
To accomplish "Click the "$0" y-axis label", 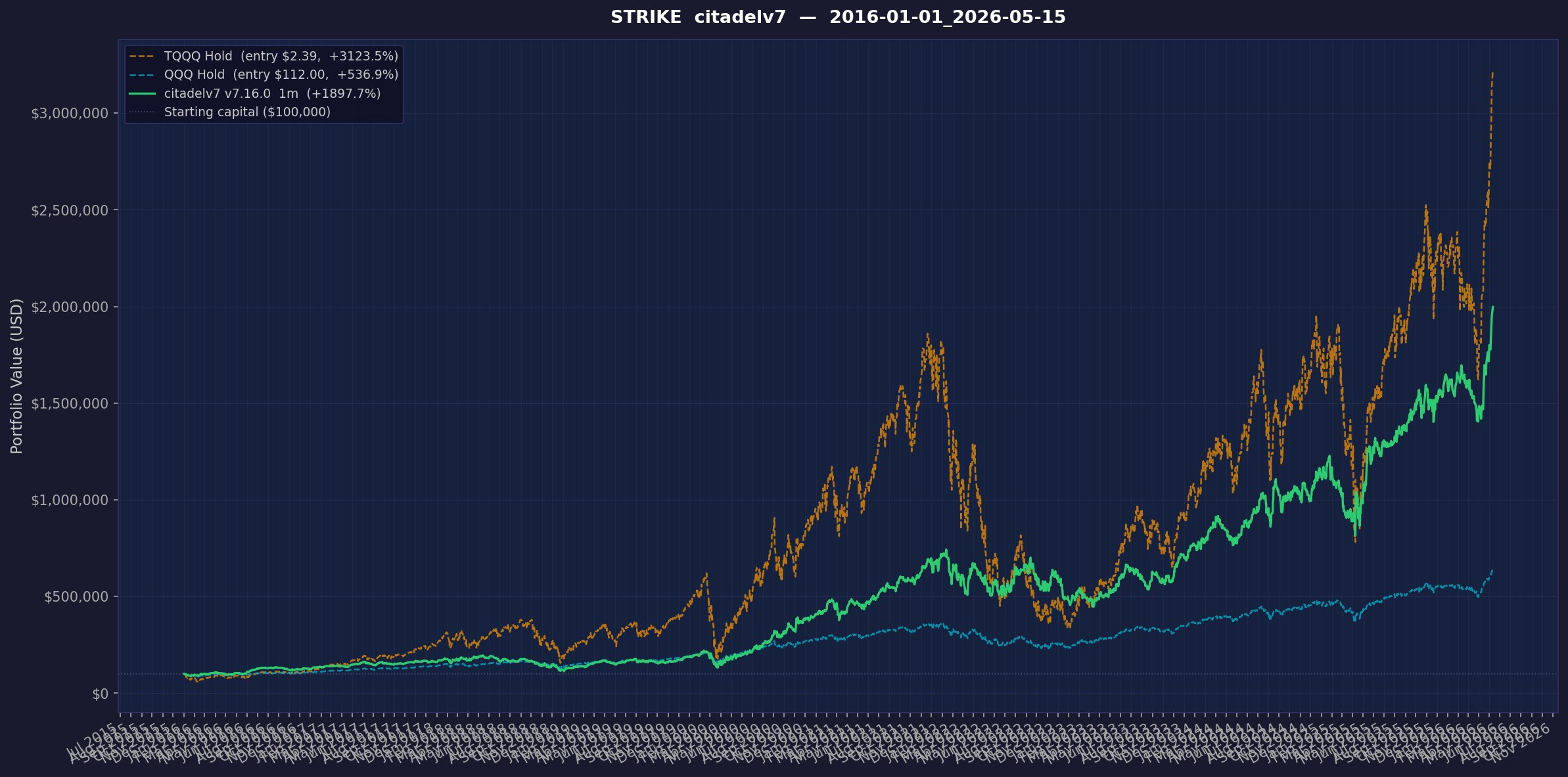I will (101, 694).
